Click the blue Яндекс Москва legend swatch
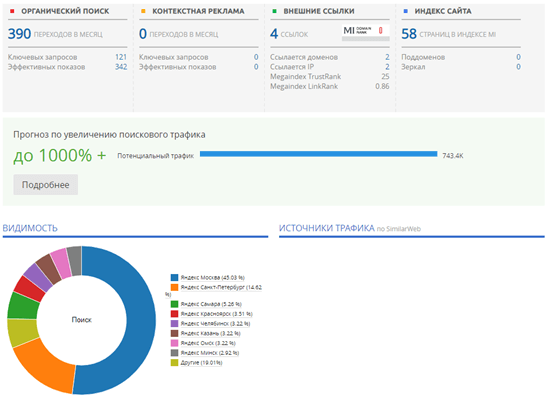Screen dimensions: 549x397 (174, 278)
